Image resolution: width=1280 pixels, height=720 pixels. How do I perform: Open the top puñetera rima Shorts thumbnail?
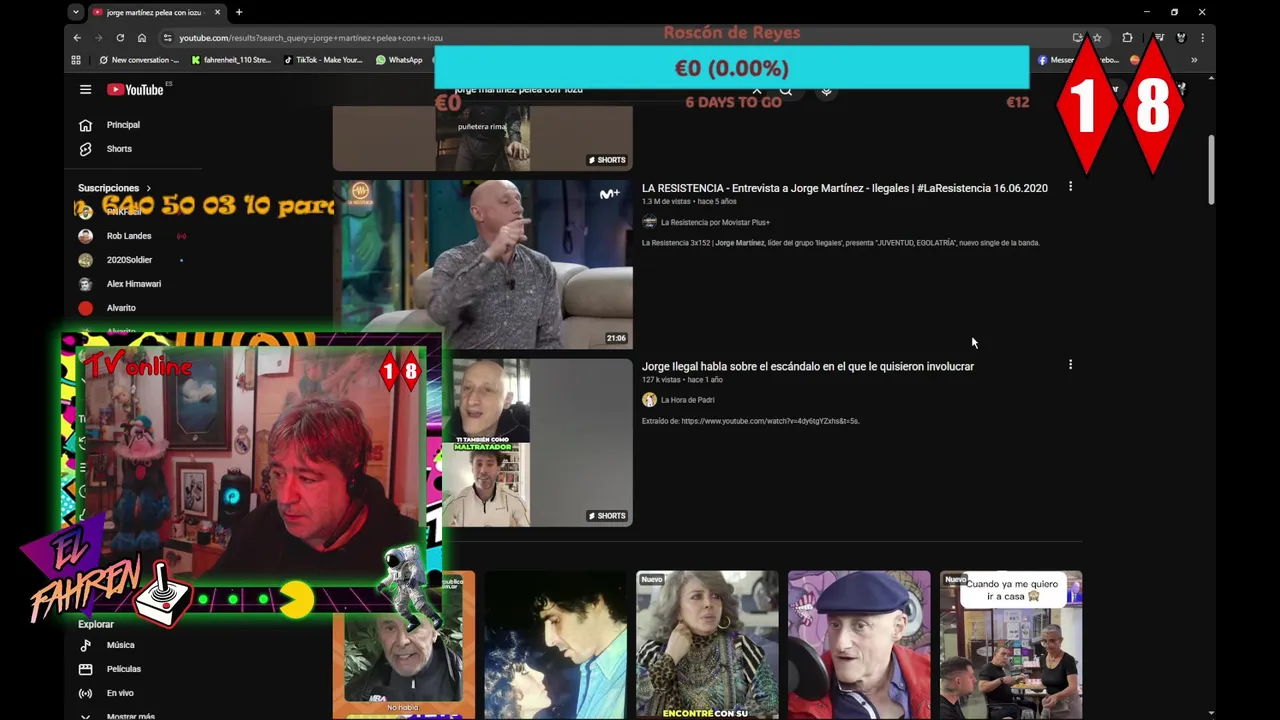pos(483,138)
